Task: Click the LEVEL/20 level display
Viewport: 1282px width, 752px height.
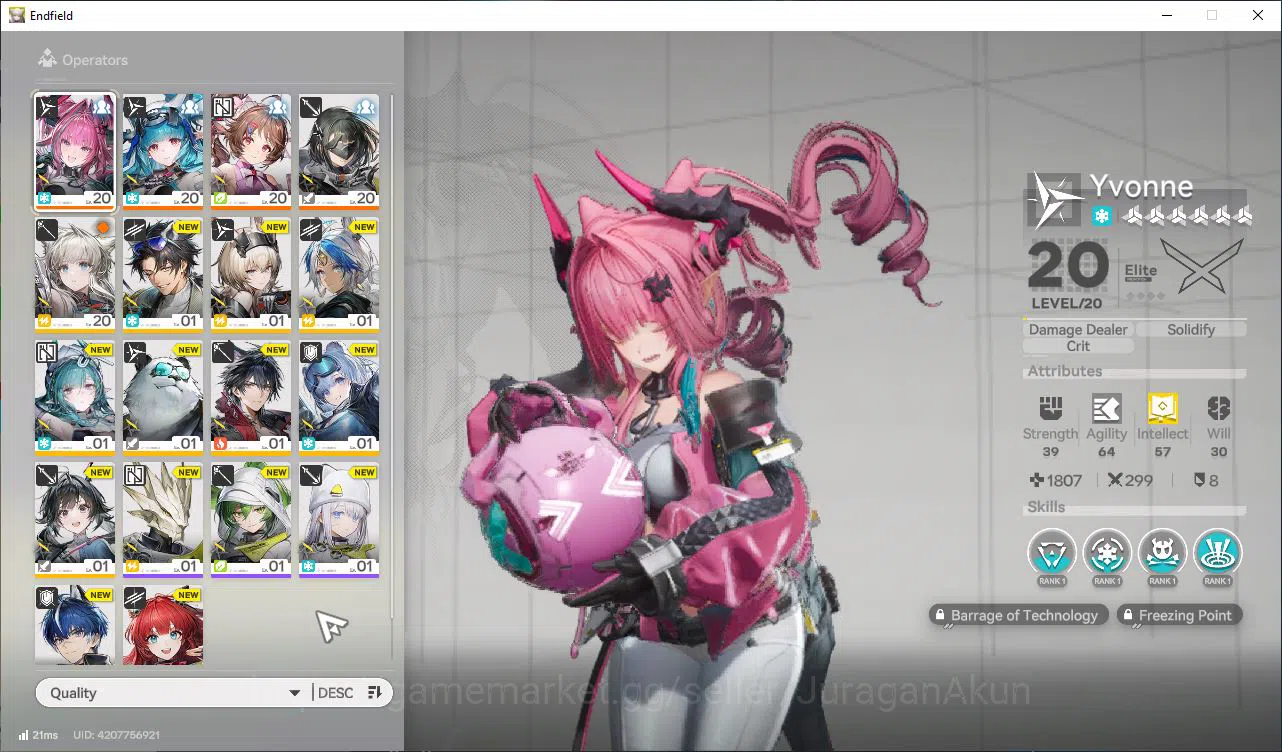Action: tap(1069, 303)
